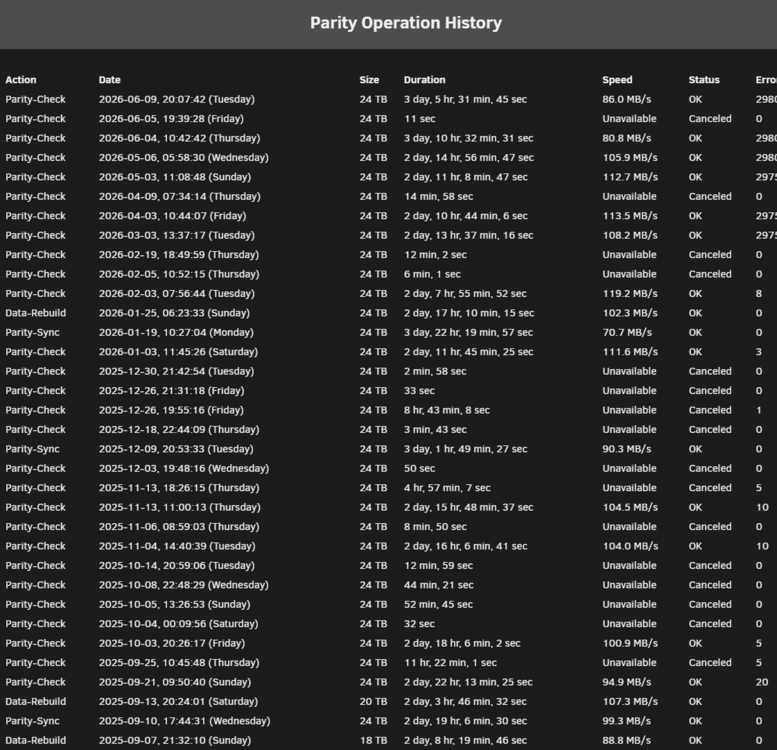Click the Parity Operation History title

coord(406,23)
